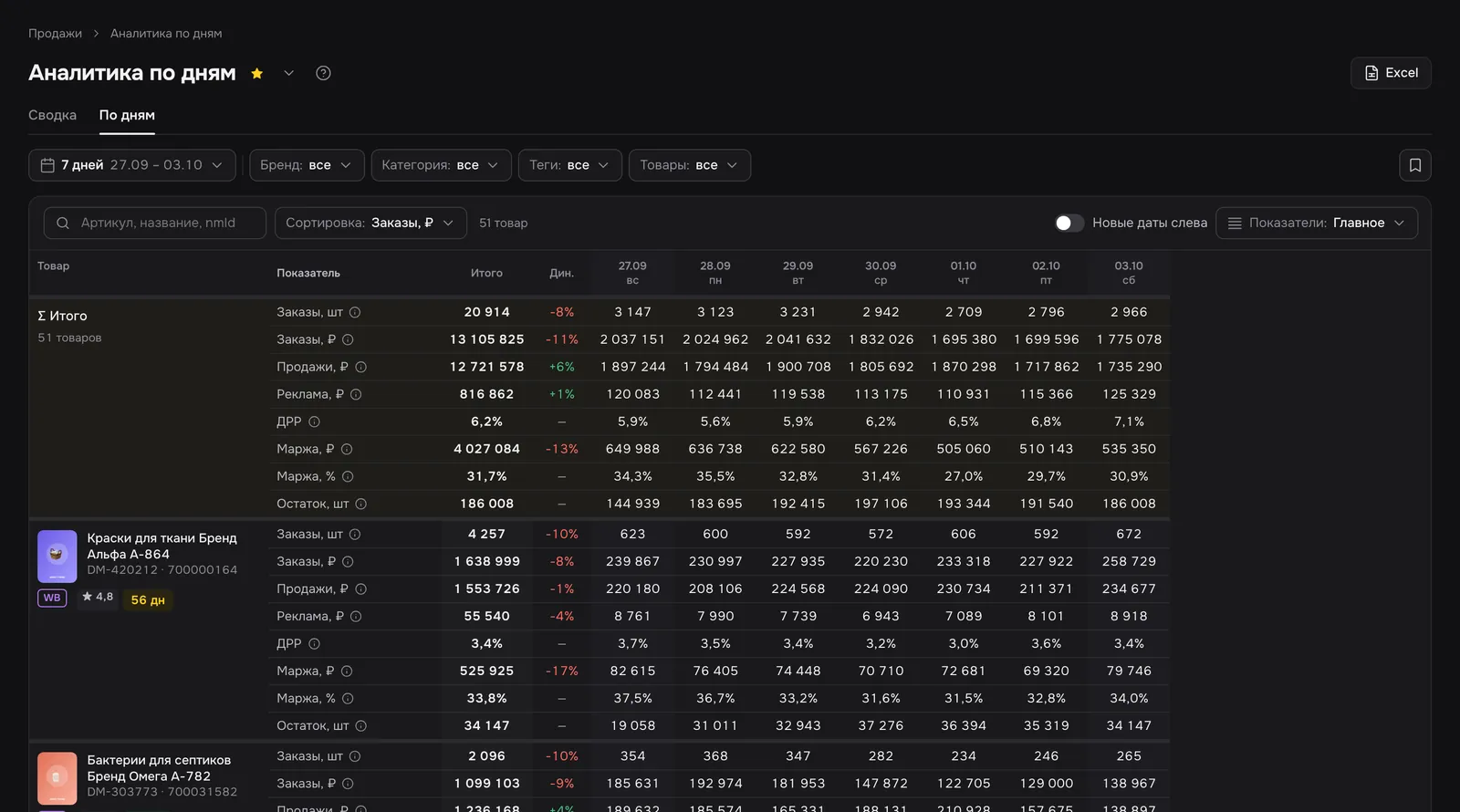Click the 03.10 сб column header
The image size is (1460, 812).
(x=1129, y=273)
